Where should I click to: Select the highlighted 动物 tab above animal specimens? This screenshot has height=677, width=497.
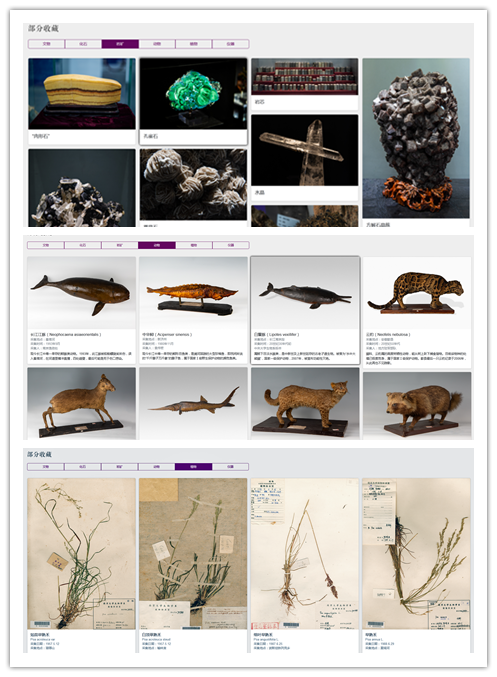pos(157,245)
